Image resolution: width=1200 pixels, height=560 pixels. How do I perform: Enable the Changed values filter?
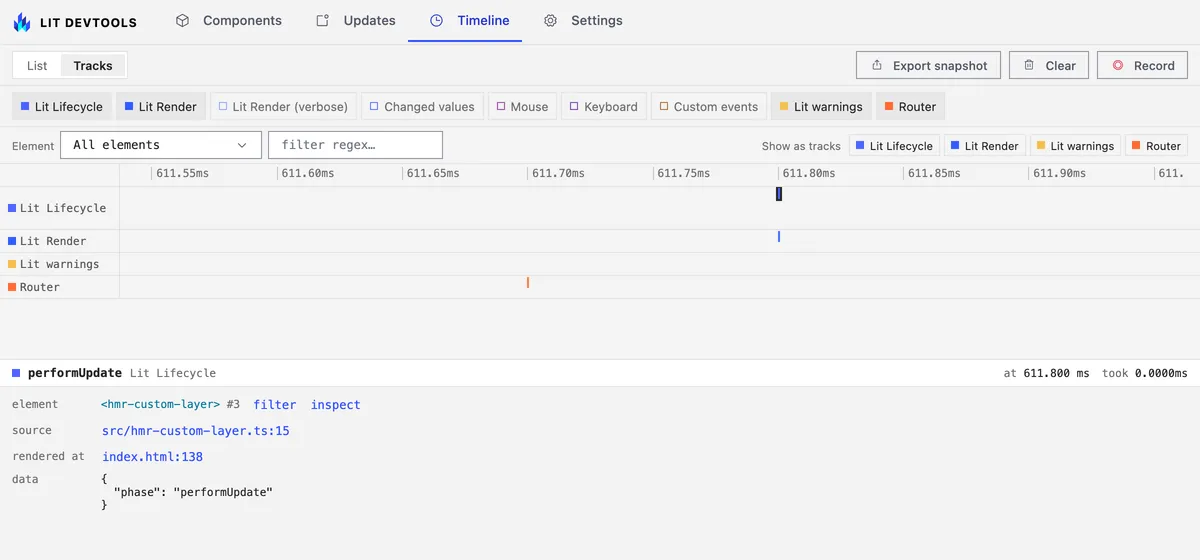pyautogui.click(x=423, y=106)
